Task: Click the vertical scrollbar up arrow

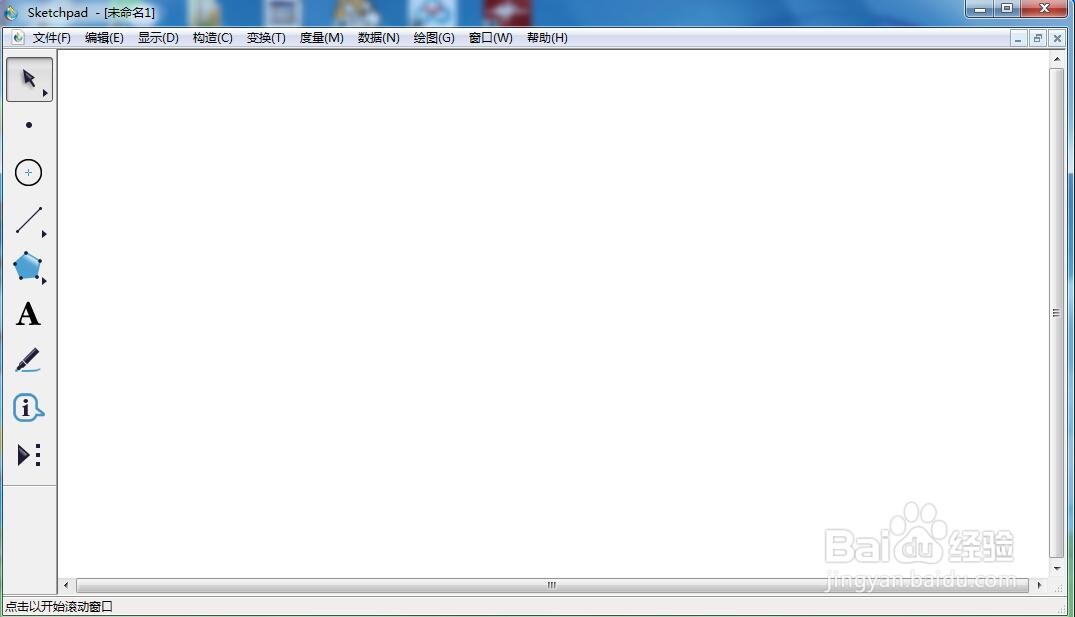Action: coord(1056,60)
